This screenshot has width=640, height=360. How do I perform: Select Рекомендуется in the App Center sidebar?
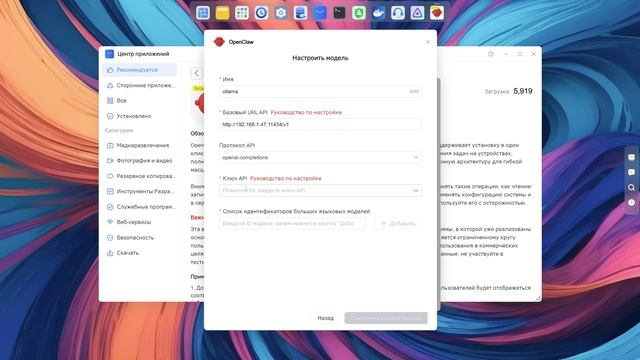tap(140, 70)
